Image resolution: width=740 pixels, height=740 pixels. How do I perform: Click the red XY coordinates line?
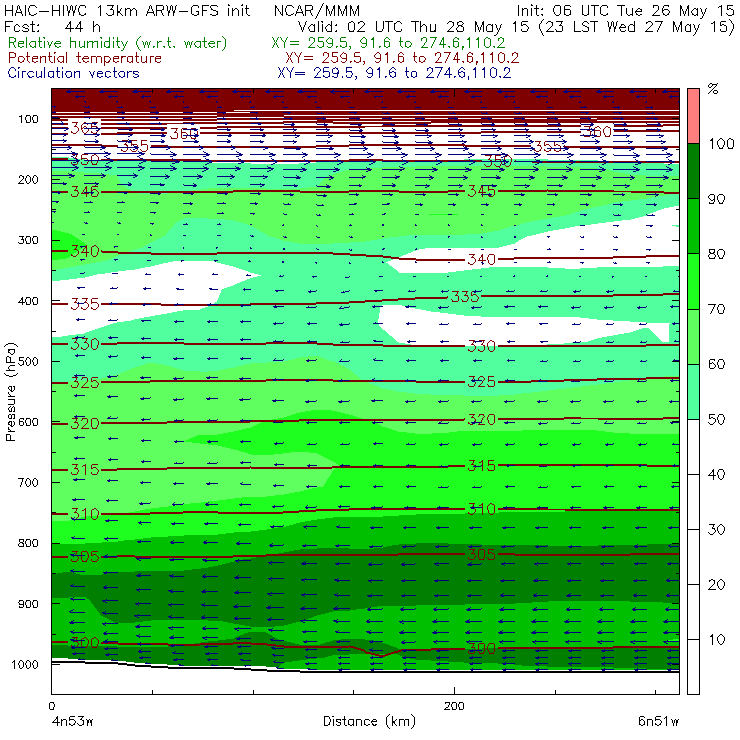point(402,58)
